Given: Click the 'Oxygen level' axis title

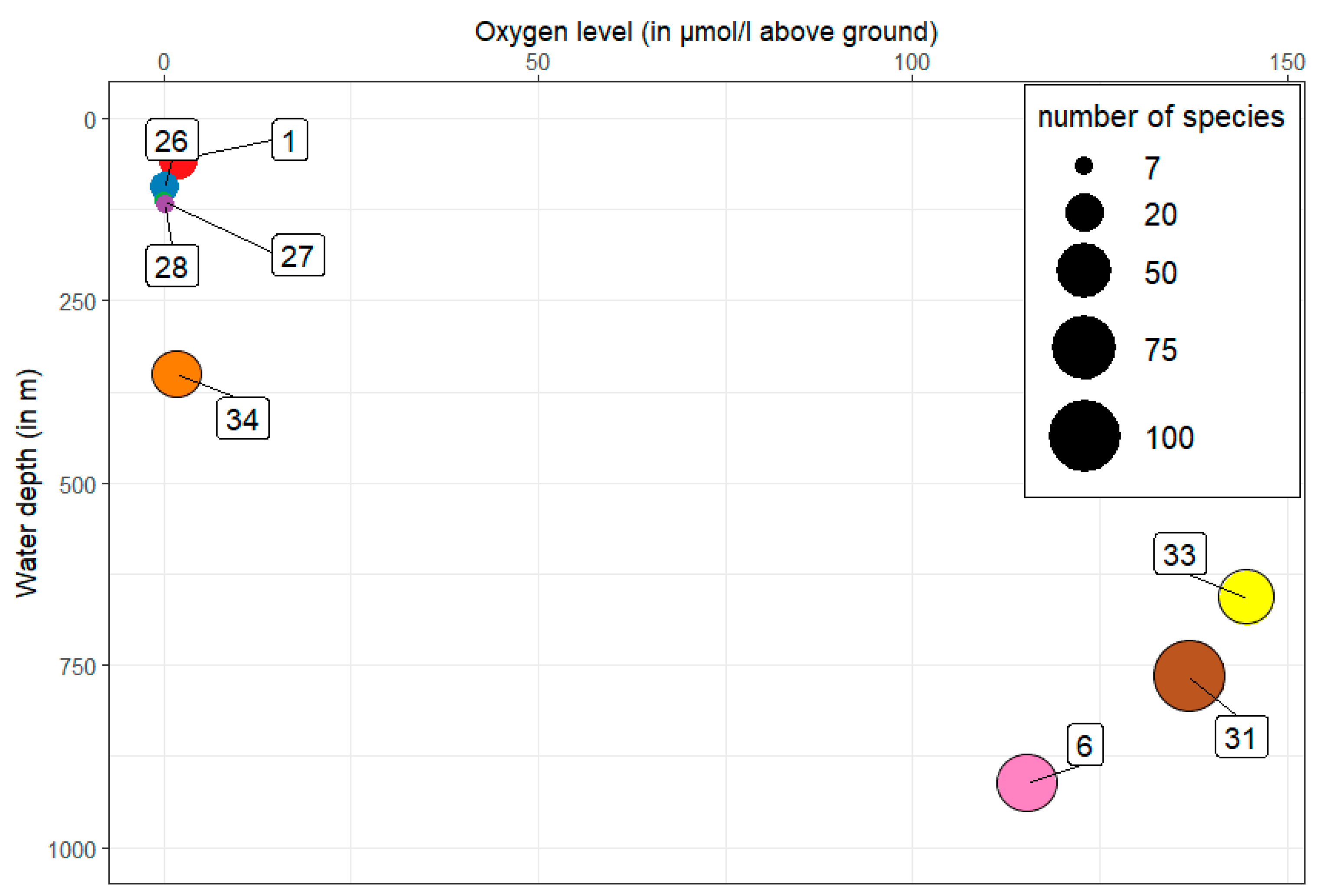Looking at the screenshot, I should [x=706, y=32].
